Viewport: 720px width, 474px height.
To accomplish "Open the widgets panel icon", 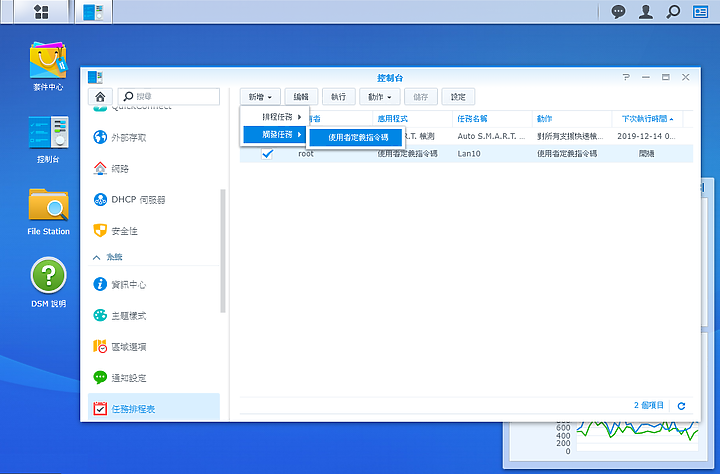I will 700,11.
